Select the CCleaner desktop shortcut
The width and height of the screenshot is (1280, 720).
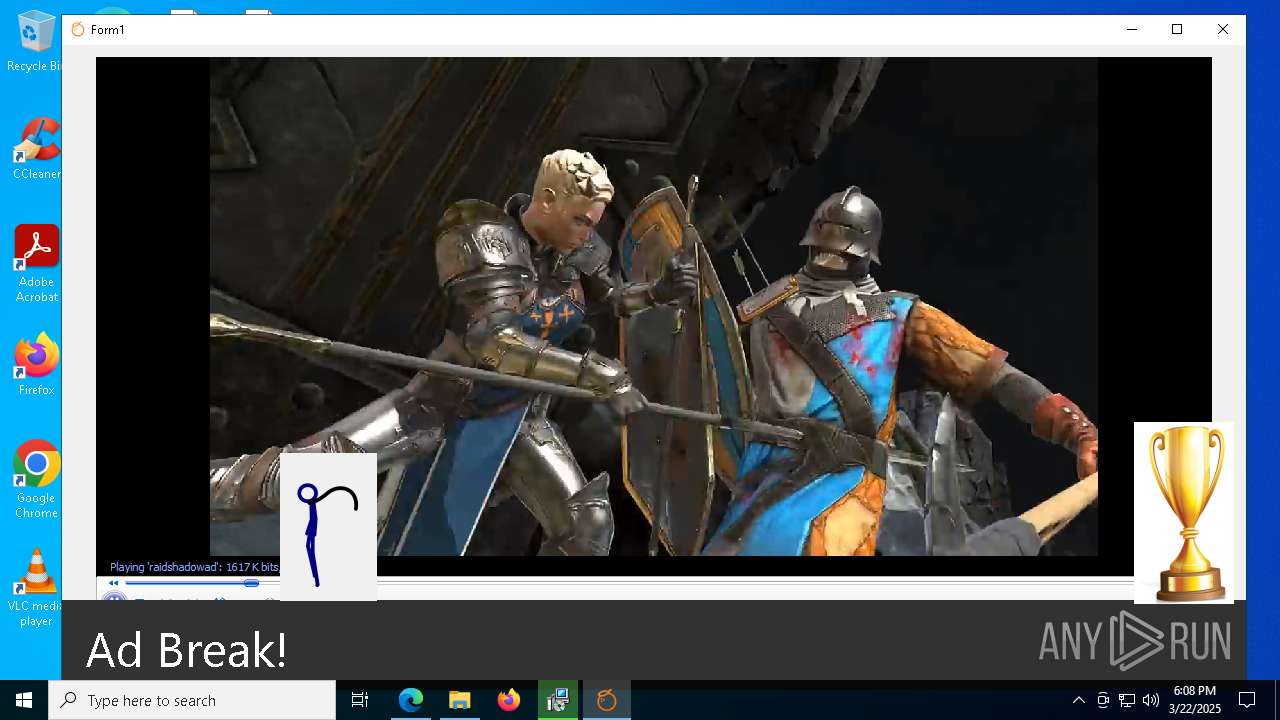coord(36,150)
